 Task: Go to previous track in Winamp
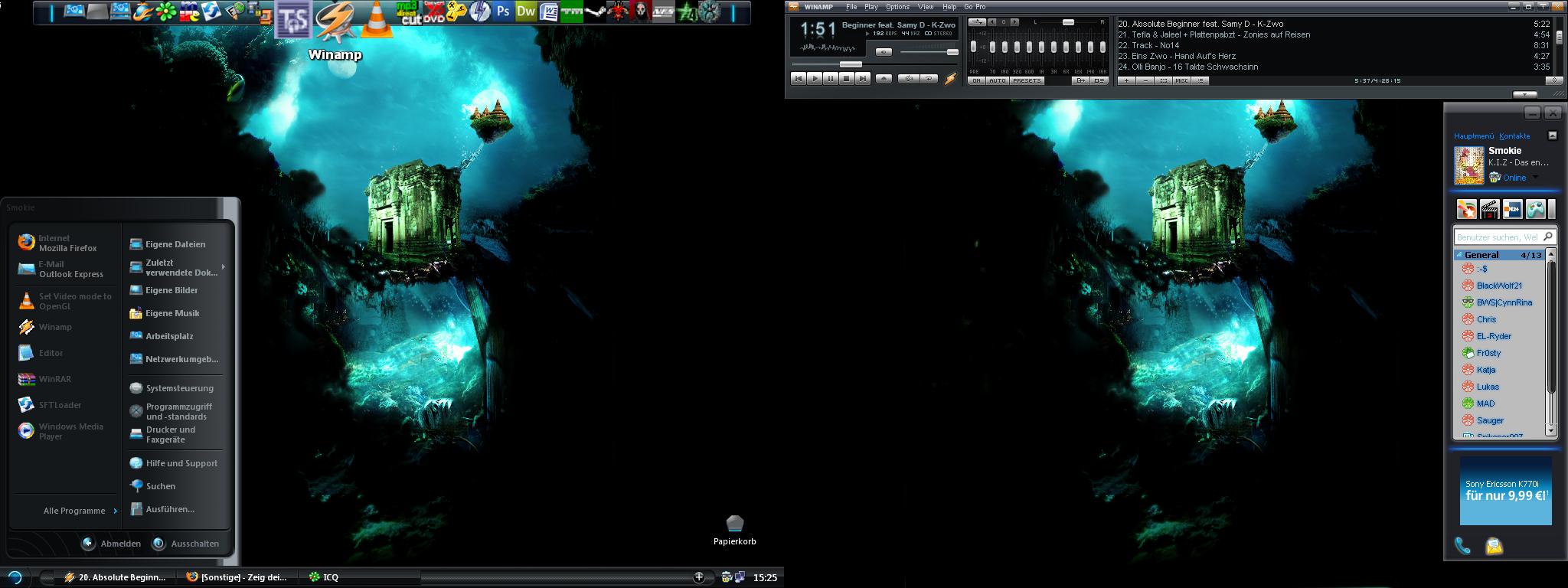(799, 78)
